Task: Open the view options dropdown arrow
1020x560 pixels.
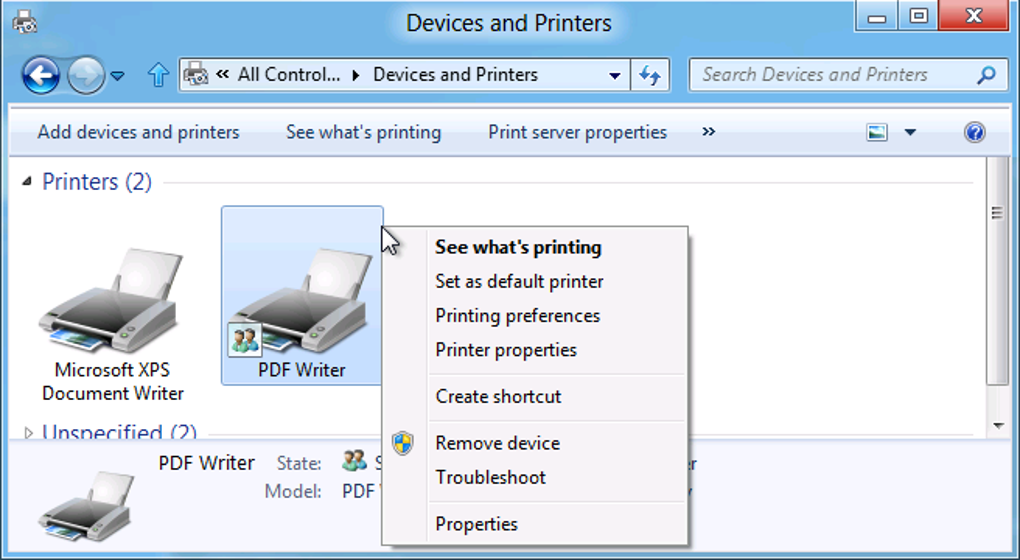Action: coord(910,132)
